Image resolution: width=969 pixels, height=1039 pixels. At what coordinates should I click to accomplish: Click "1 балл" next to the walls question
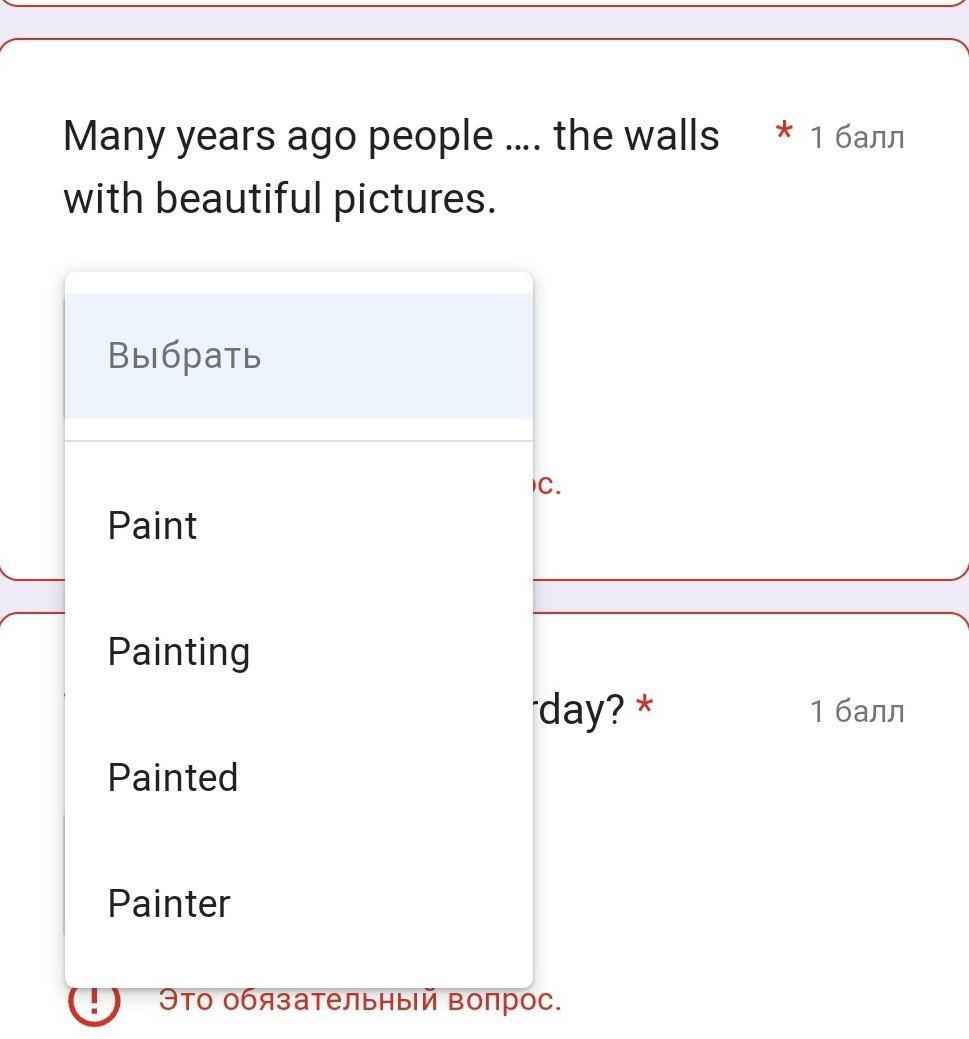pyautogui.click(x=857, y=137)
